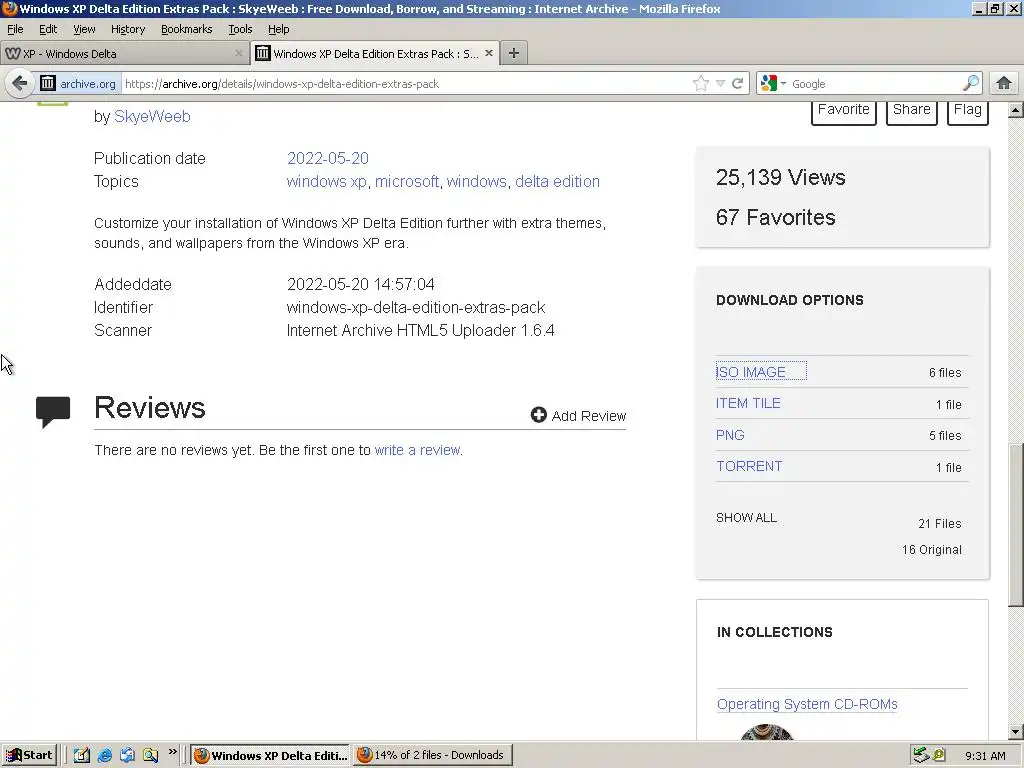Click the Add Review plus icon

539,415
